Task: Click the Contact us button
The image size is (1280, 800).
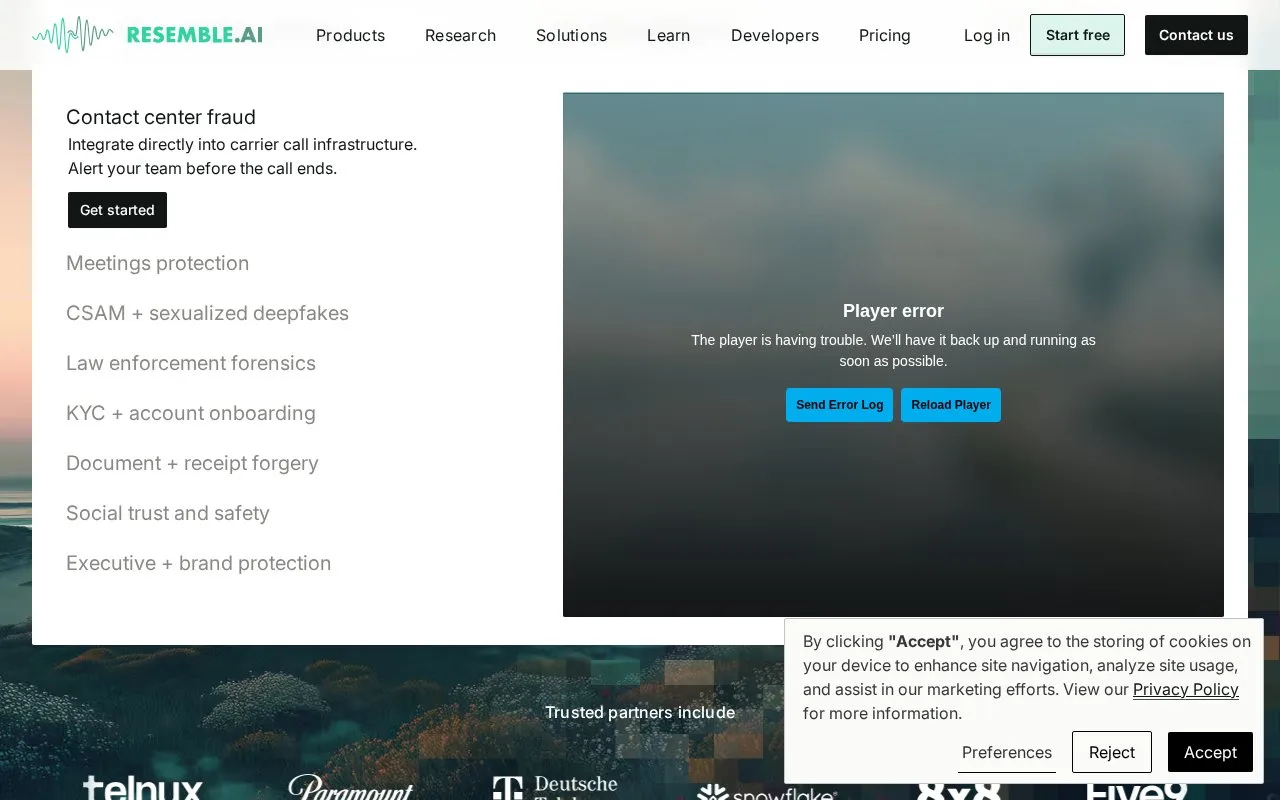Action: pyautogui.click(x=1196, y=35)
